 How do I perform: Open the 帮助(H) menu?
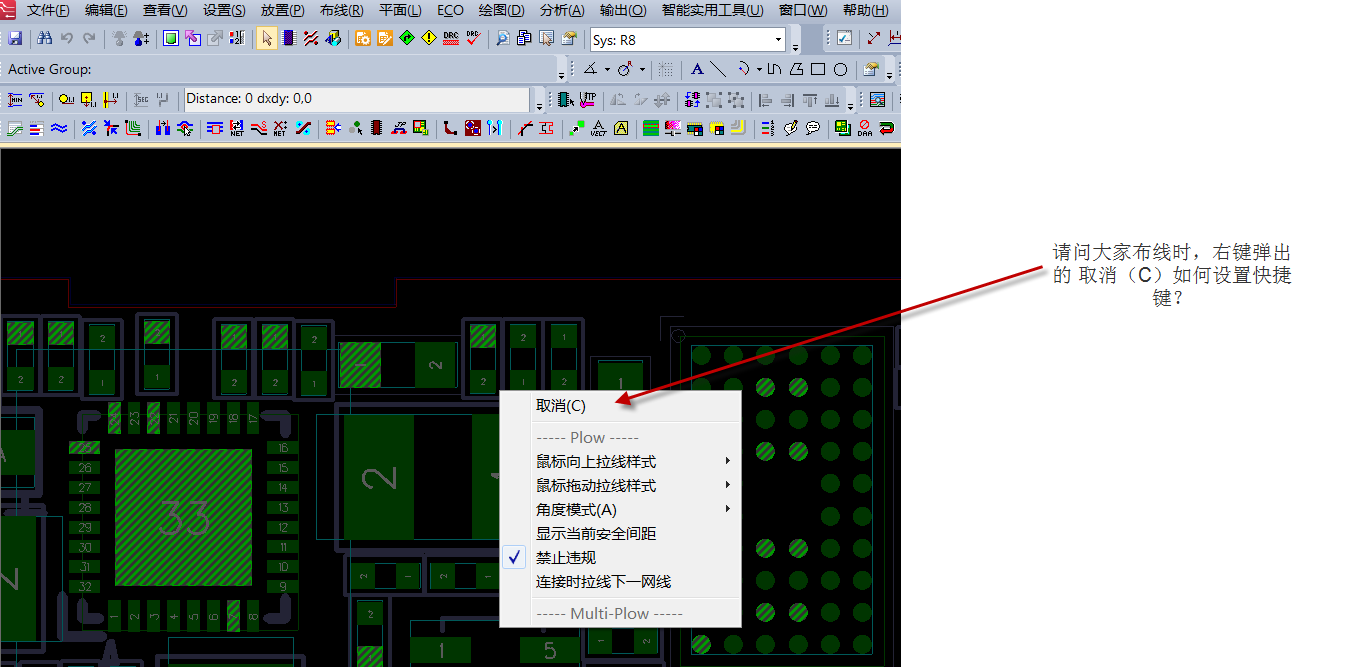coord(866,10)
